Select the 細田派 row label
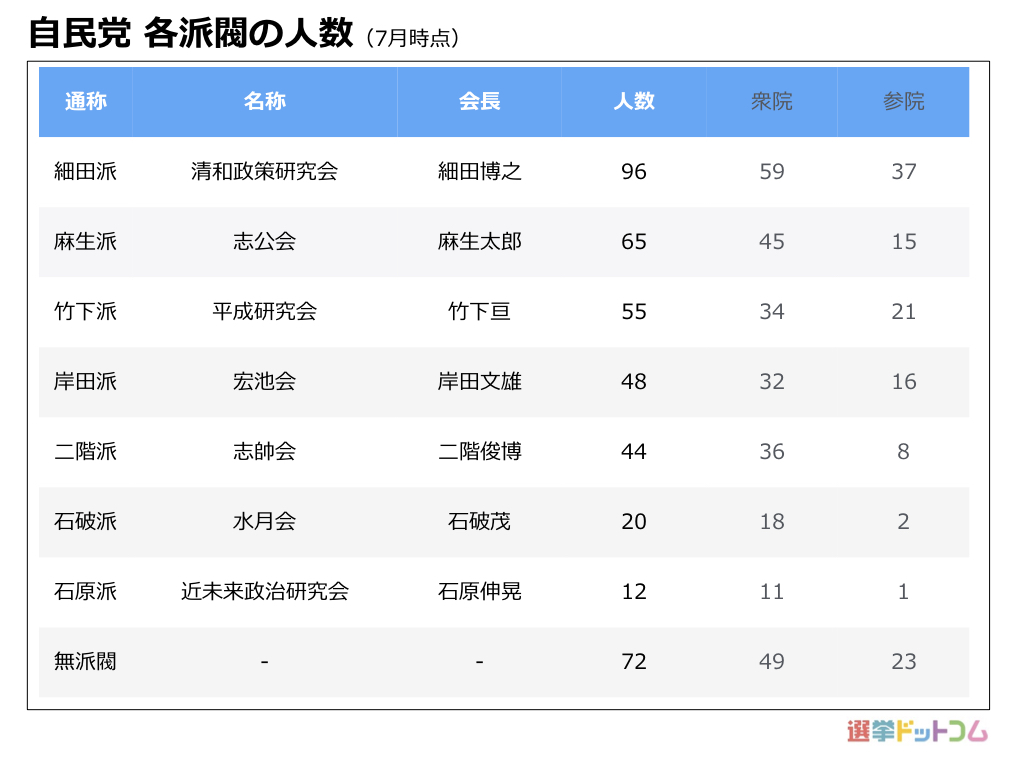The width and height of the screenshot is (1024, 768). (86, 172)
